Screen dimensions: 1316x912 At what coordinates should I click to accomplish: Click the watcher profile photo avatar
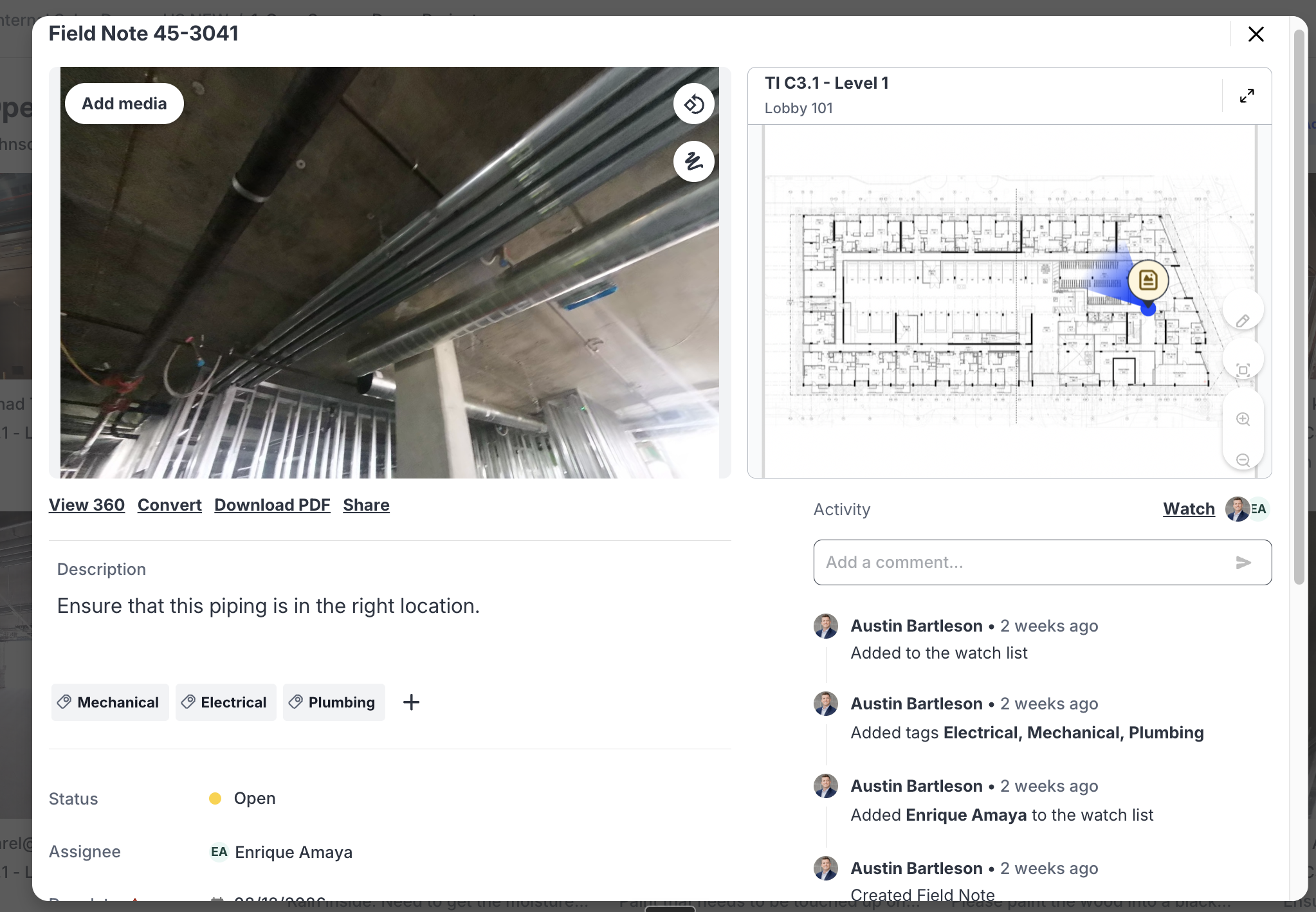pyautogui.click(x=1237, y=509)
